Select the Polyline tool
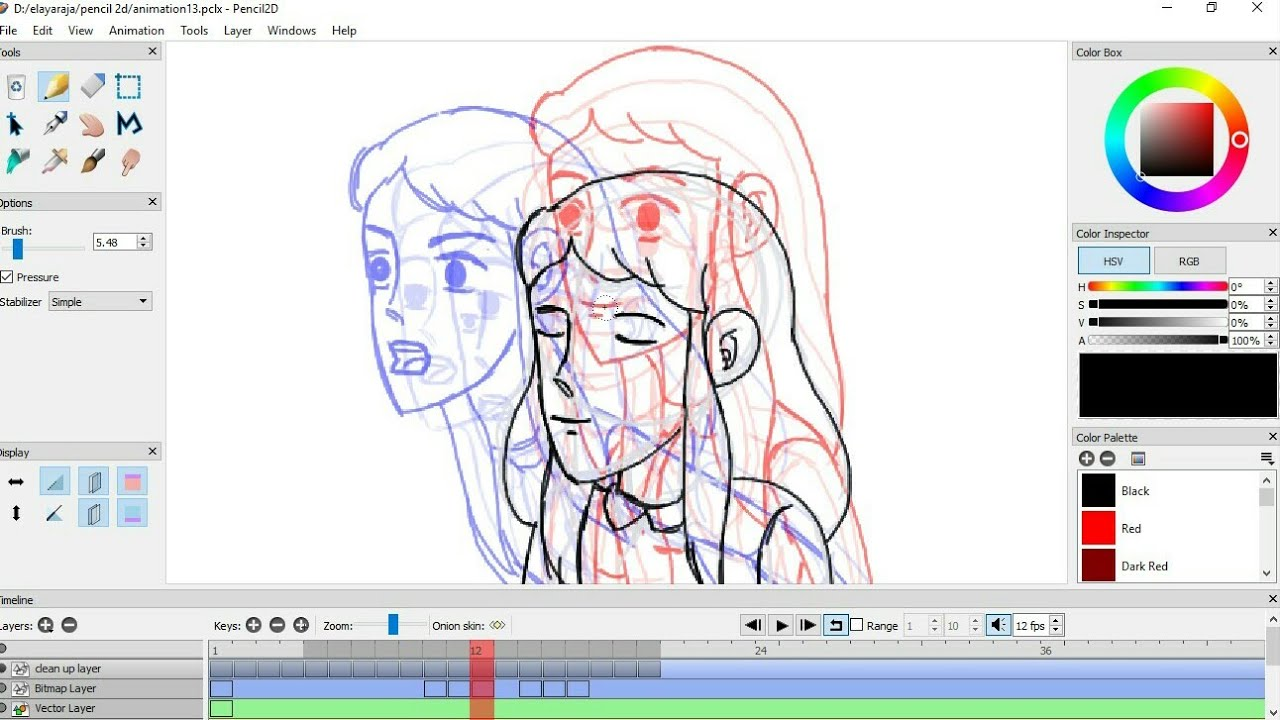Image resolution: width=1280 pixels, height=720 pixels. tap(129, 124)
